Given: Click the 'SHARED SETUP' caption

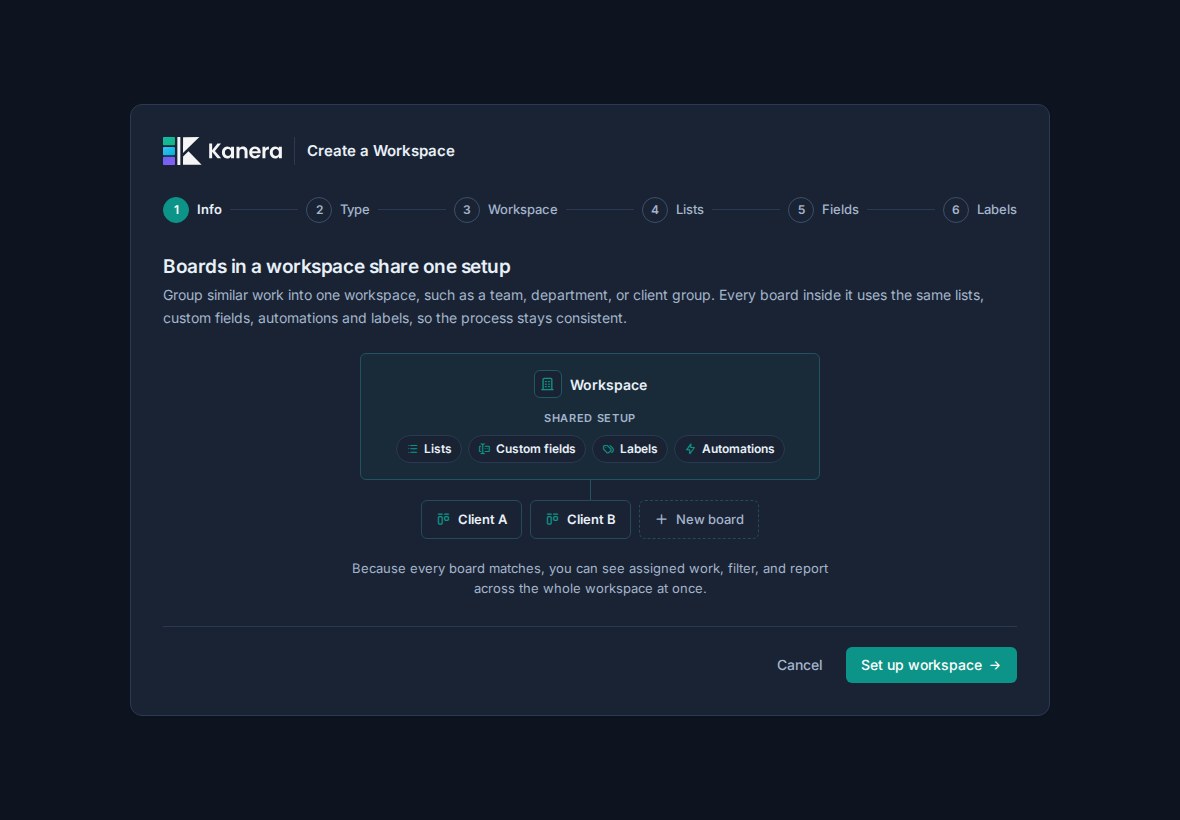Looking at the screenshot, I should [589, 418].
